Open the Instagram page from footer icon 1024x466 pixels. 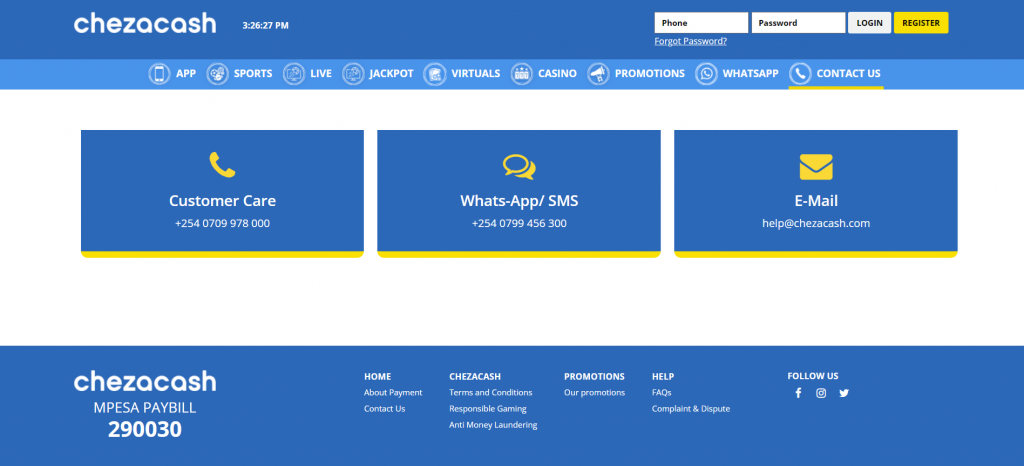click(x=821, y=393)
